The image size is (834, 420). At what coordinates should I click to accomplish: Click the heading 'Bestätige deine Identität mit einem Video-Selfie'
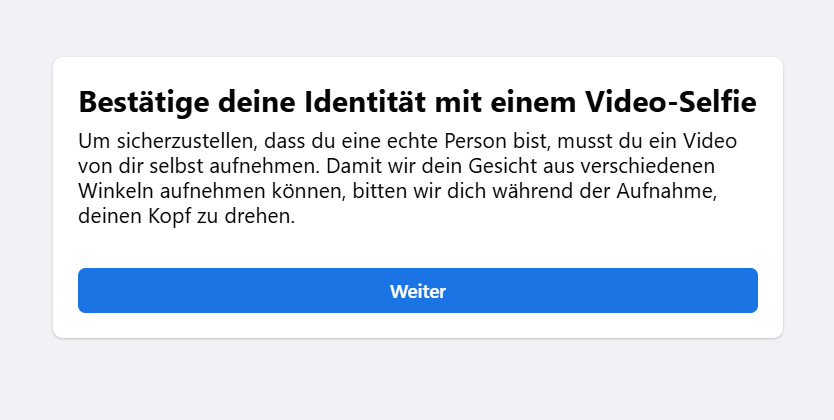[x=418, y=103]
